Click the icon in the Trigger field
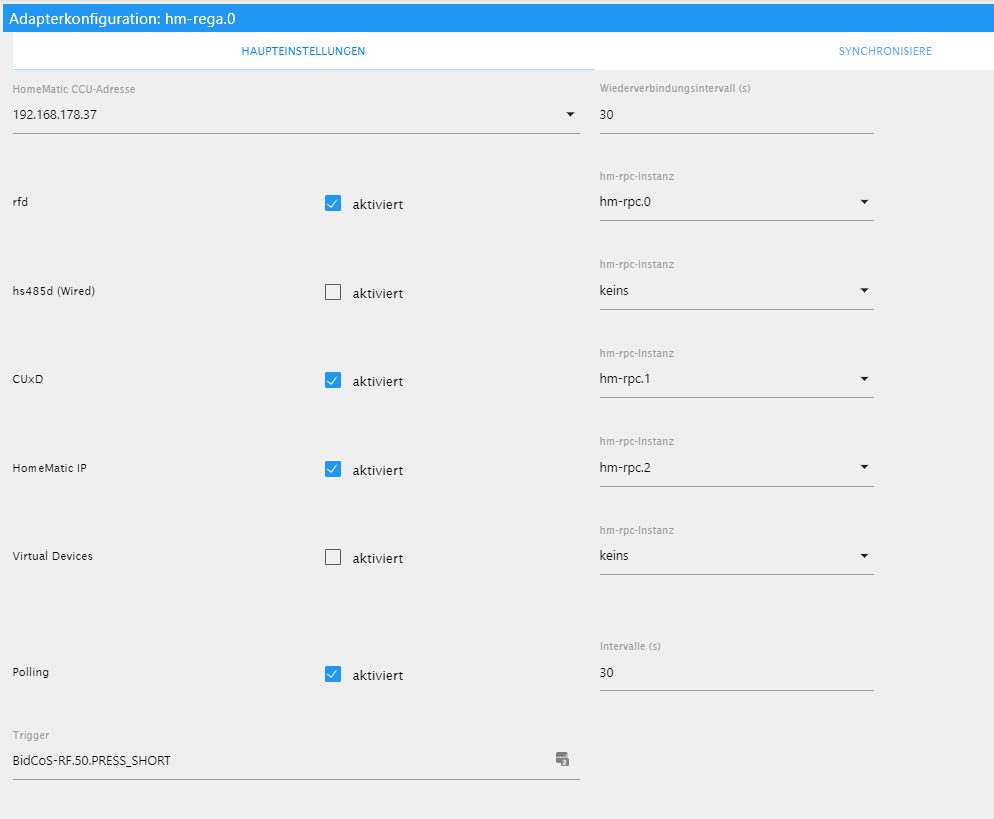 pyautogui.click(x=562, y=760)
